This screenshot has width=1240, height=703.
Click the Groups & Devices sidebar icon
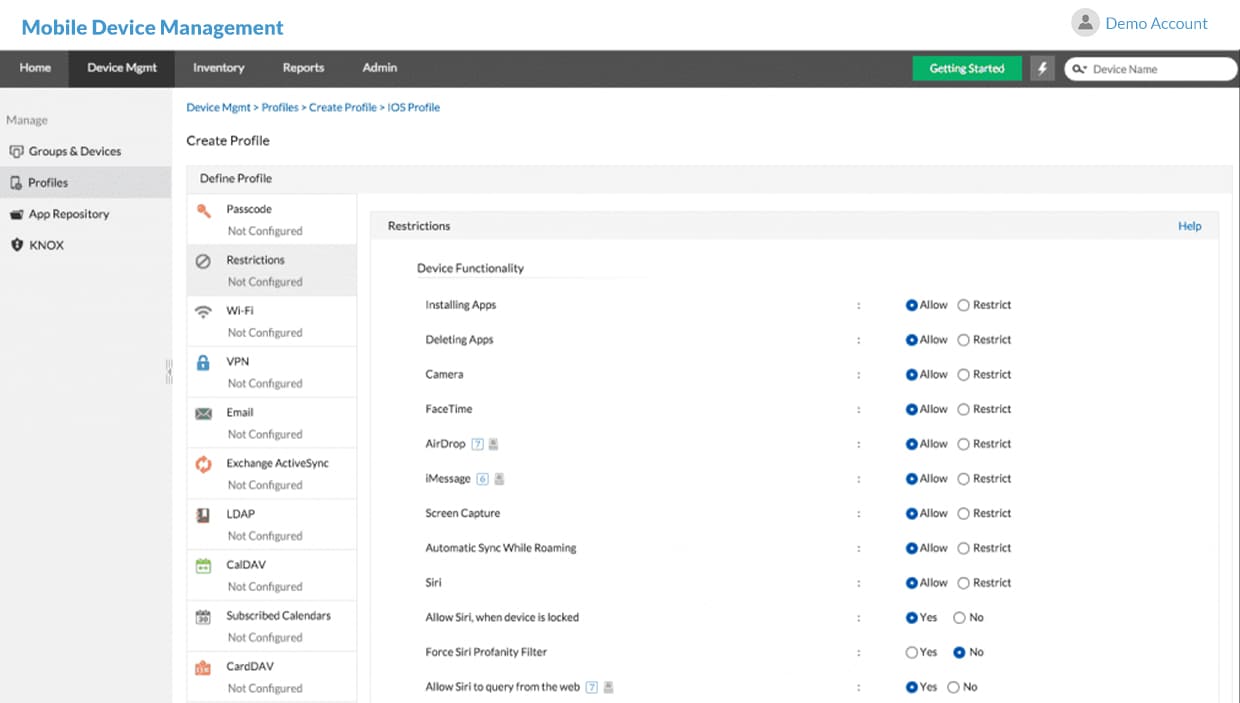[x=16, y=152]
